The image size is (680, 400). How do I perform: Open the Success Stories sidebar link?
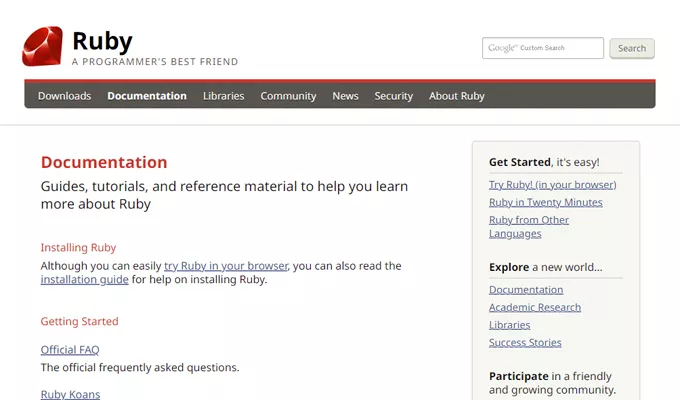pos(525,342)
